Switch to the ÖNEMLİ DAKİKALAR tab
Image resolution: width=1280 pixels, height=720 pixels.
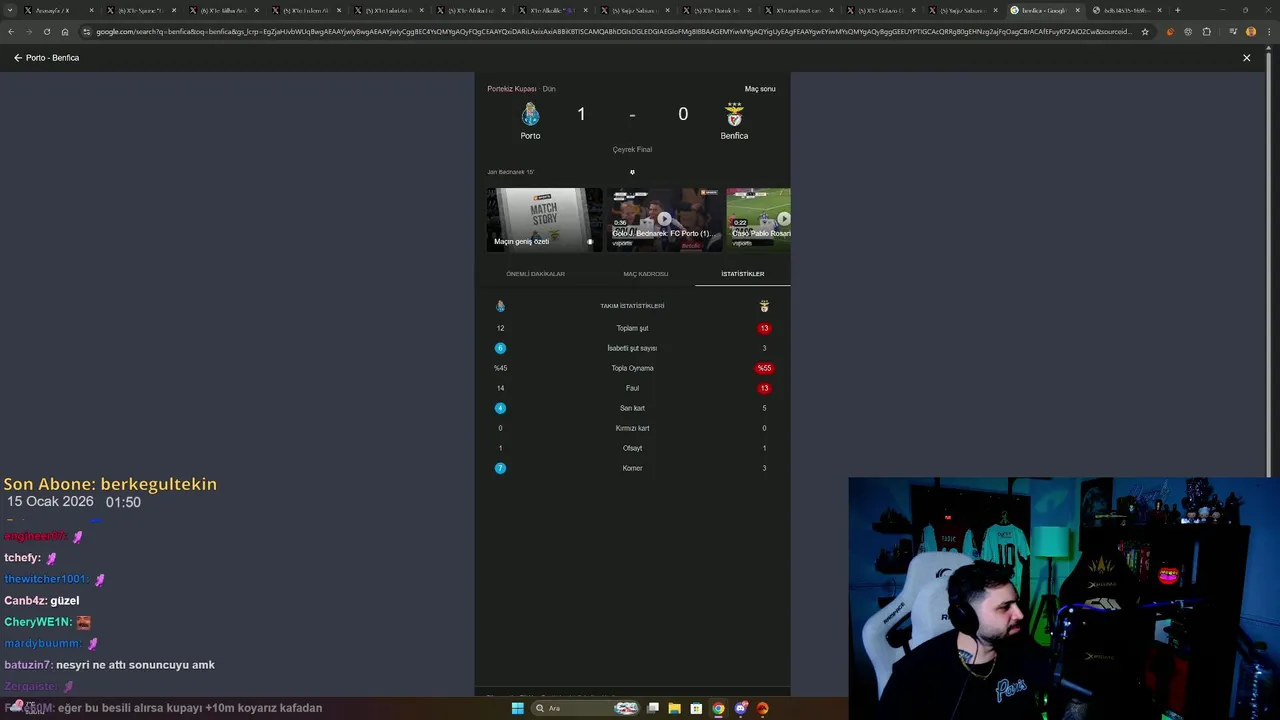[x=535, y=274]
